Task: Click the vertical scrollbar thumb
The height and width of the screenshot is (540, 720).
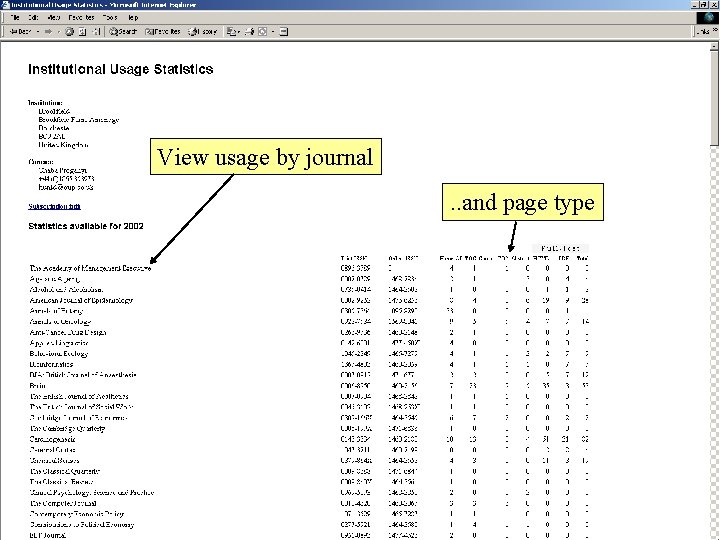Action: click(x=714, y=99)
